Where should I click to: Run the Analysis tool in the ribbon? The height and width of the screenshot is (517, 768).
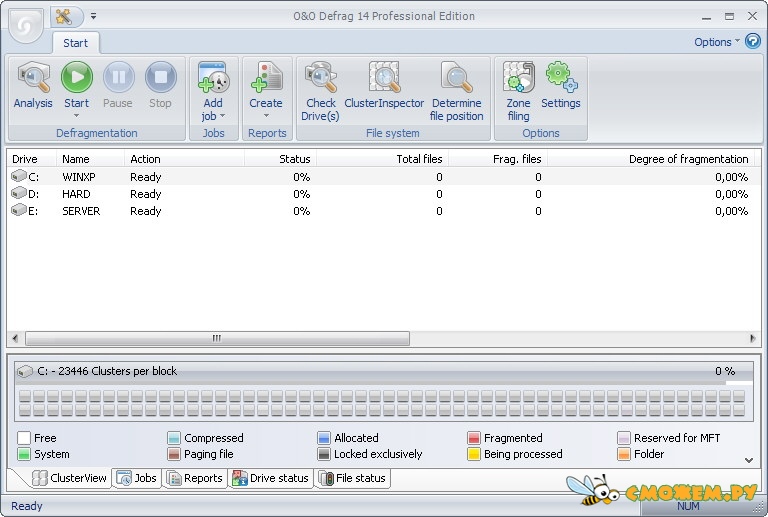(33, 85)
